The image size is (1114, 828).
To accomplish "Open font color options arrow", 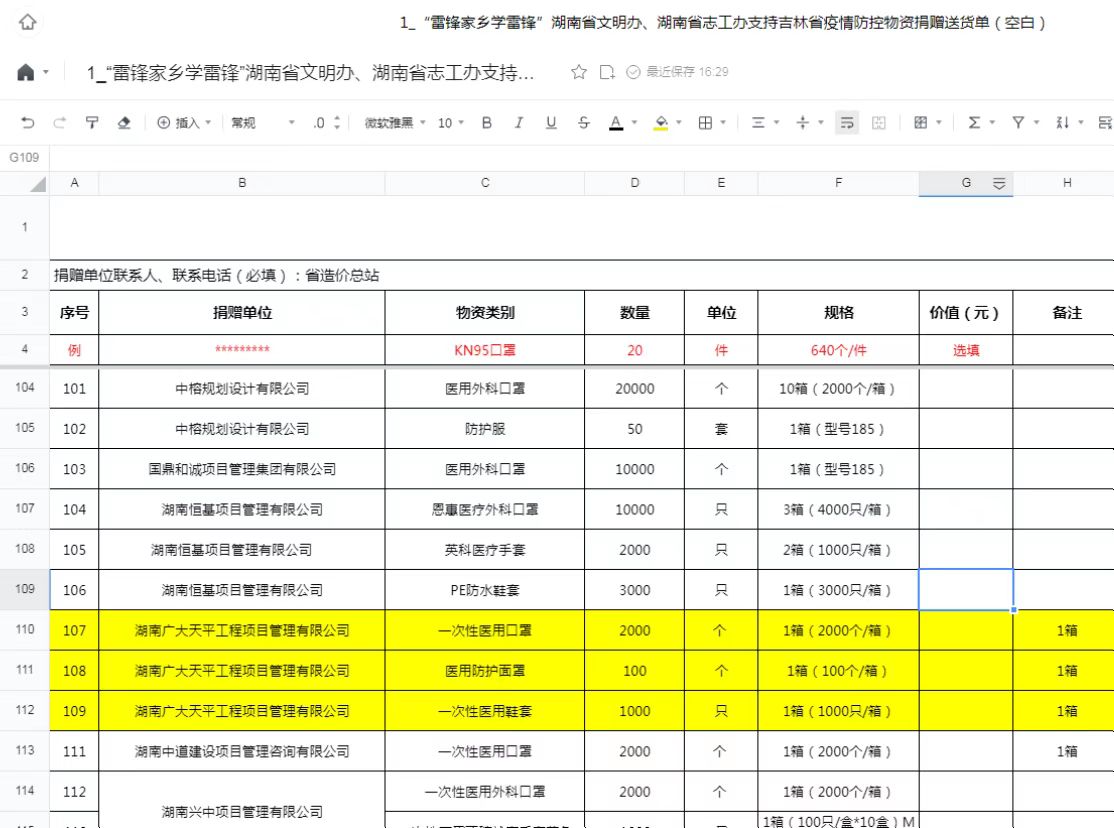I will point(634,122).
